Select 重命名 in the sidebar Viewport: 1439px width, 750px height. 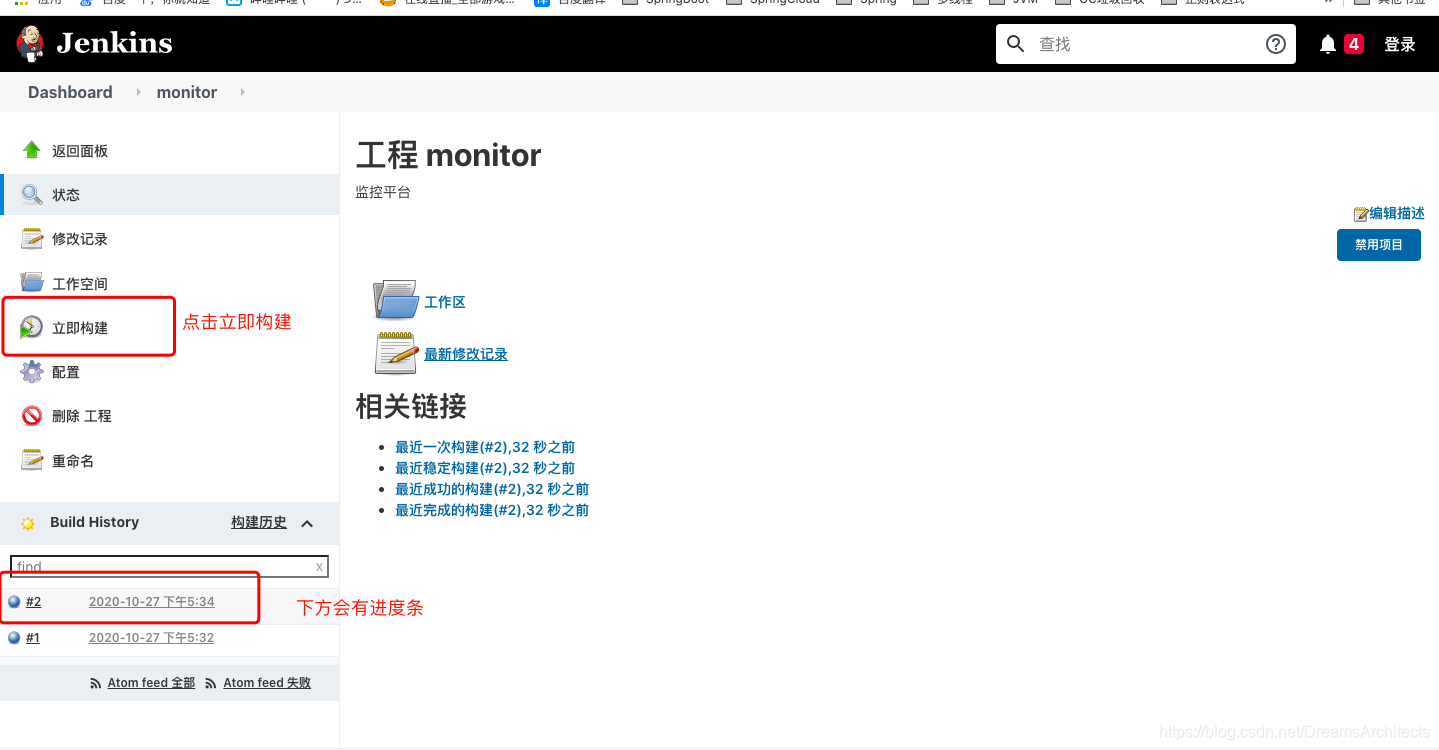[73, 461]
